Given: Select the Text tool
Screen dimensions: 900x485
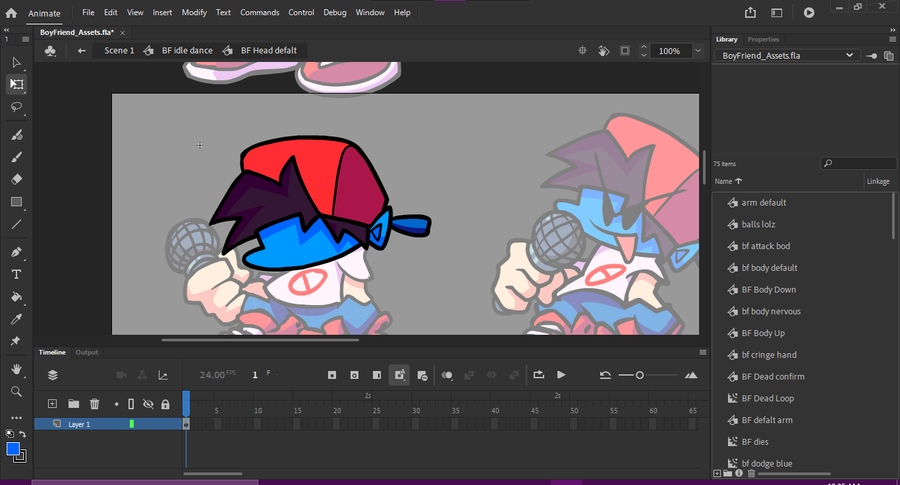Looking at the screenshot, I should [x=16, y=274].
